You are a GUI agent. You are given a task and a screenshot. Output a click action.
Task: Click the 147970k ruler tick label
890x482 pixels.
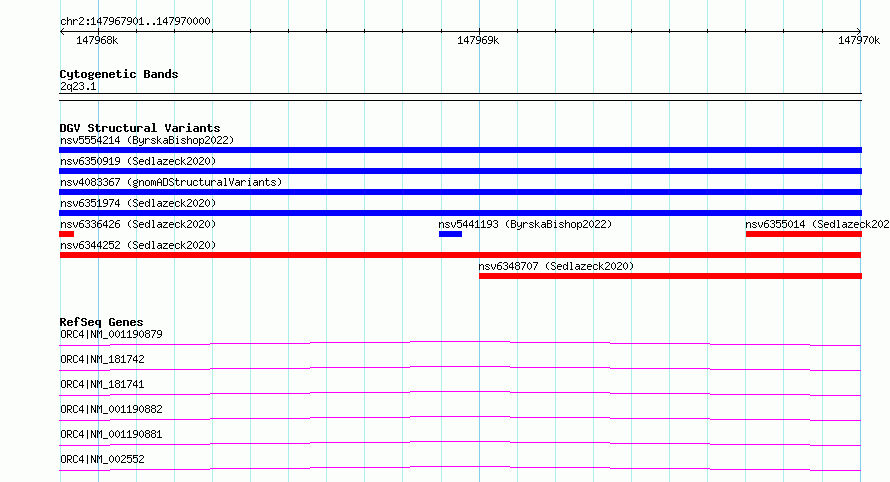point(859,40)
